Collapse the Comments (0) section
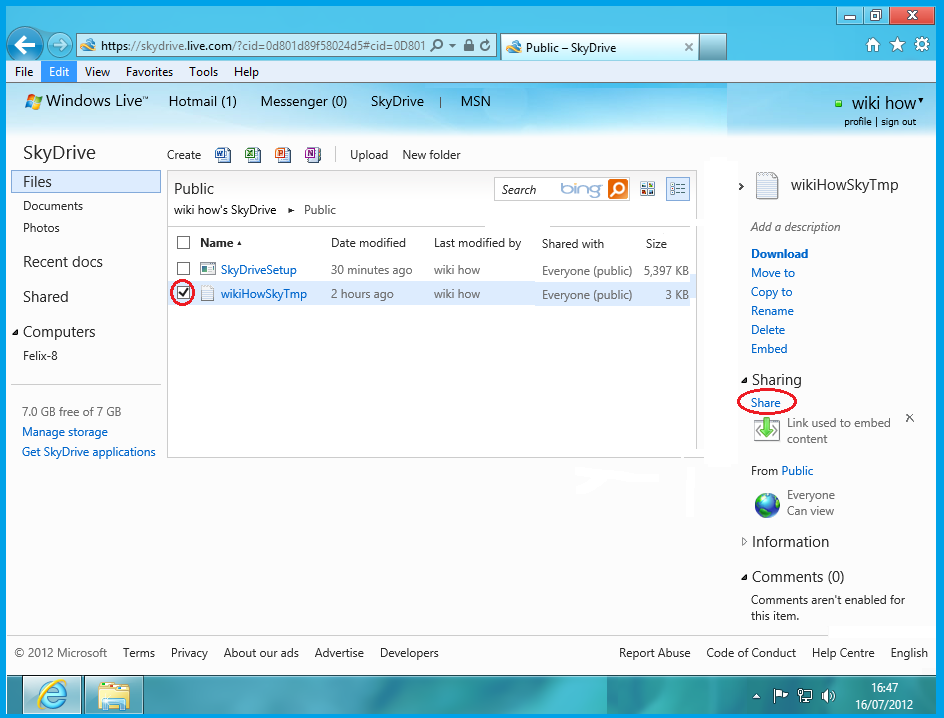This screenshot has width=944, height=718. click(x=744, y=577)
